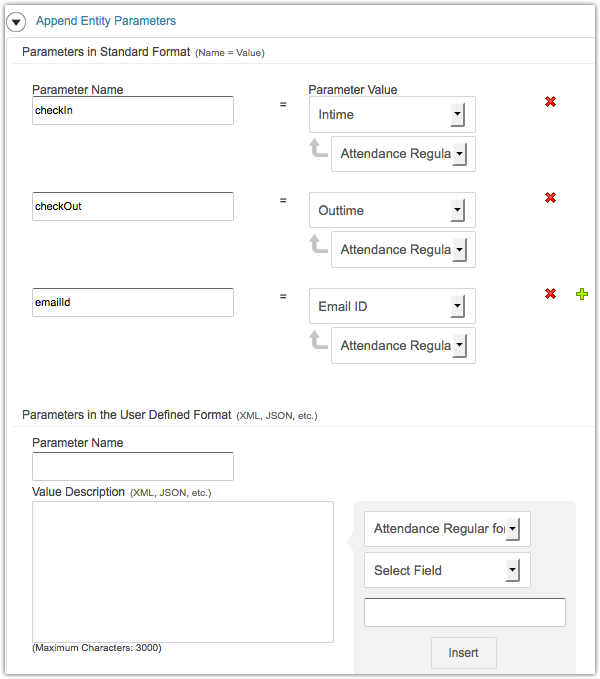Click the Value Description text area

pos(183,571)
